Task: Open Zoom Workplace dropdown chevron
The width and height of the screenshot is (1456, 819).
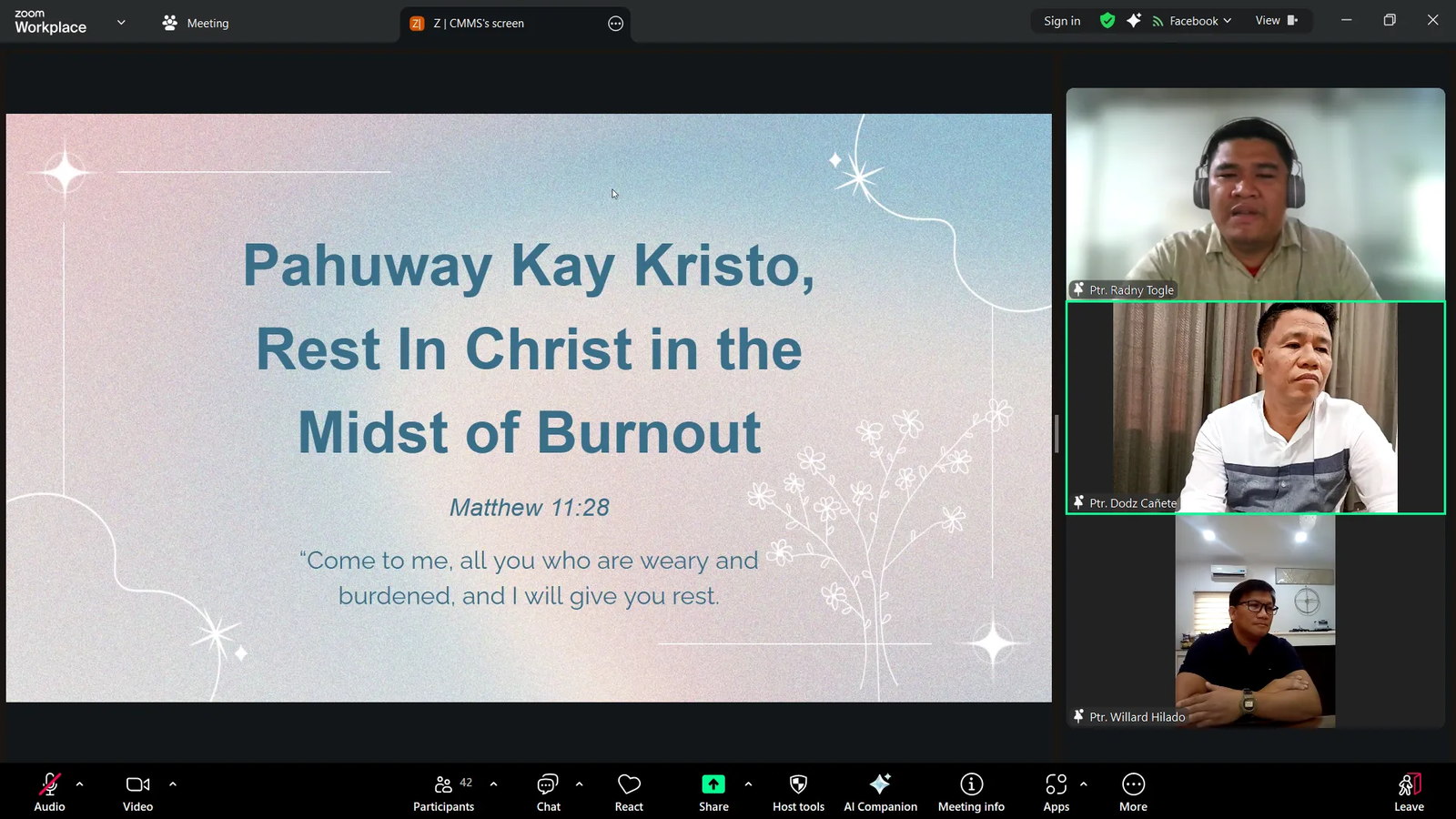Action: (121, 23)
